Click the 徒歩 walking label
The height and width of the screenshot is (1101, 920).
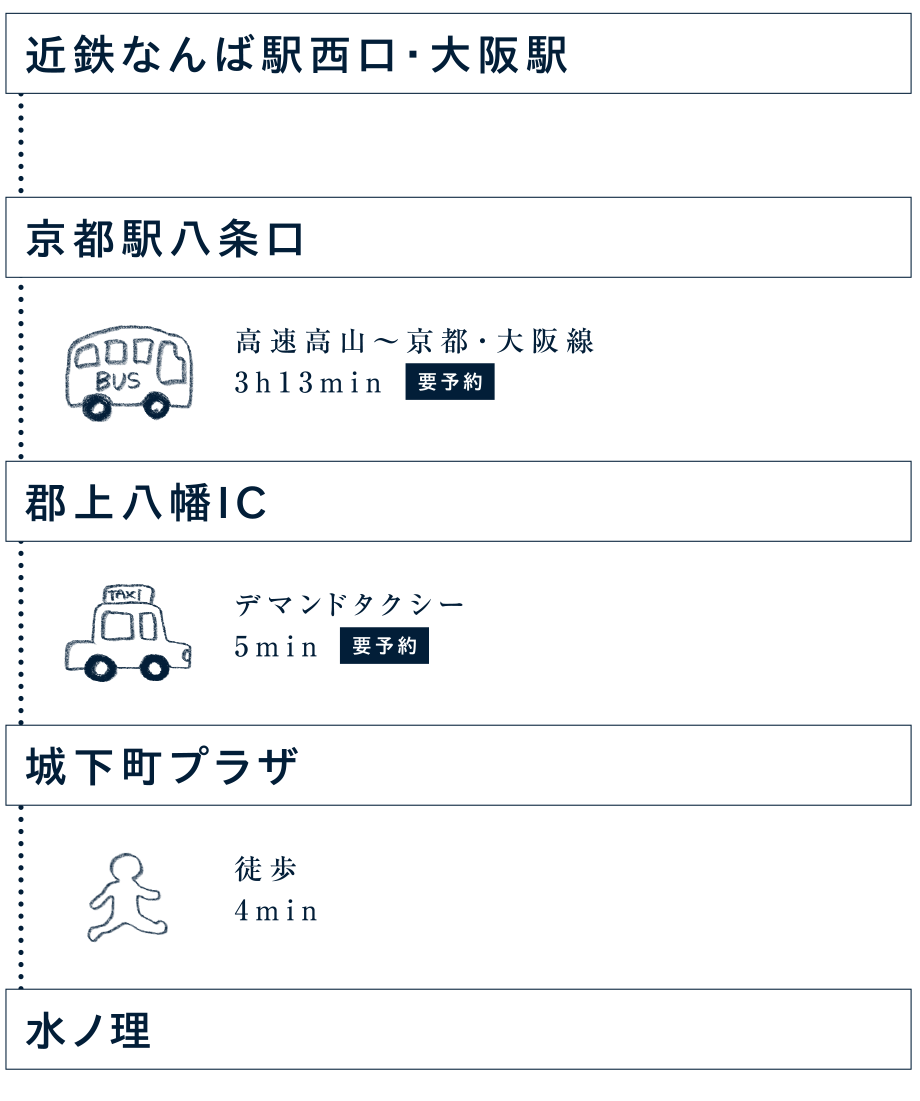pos(265,869)
